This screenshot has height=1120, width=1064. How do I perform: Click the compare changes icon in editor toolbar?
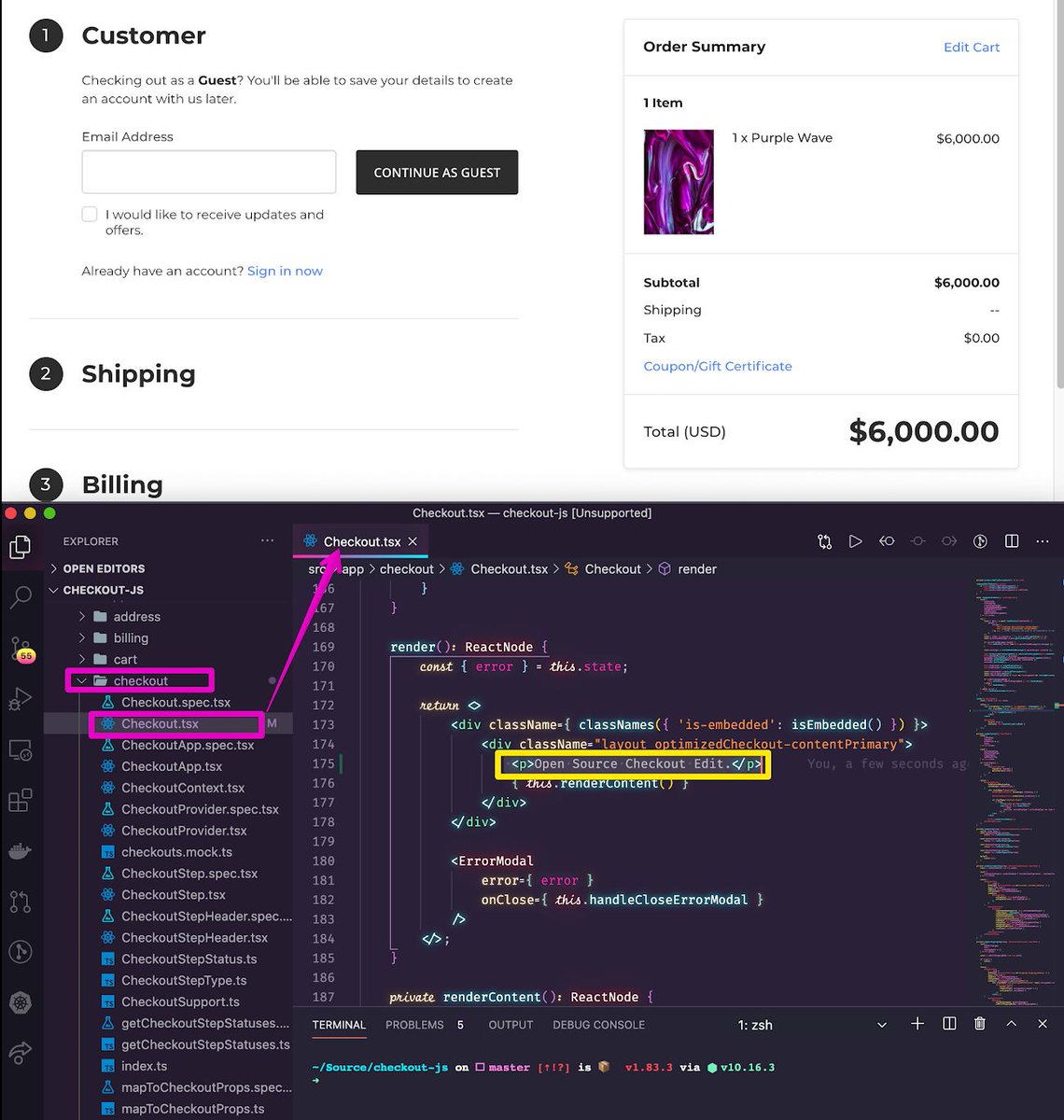click(824, 541)
